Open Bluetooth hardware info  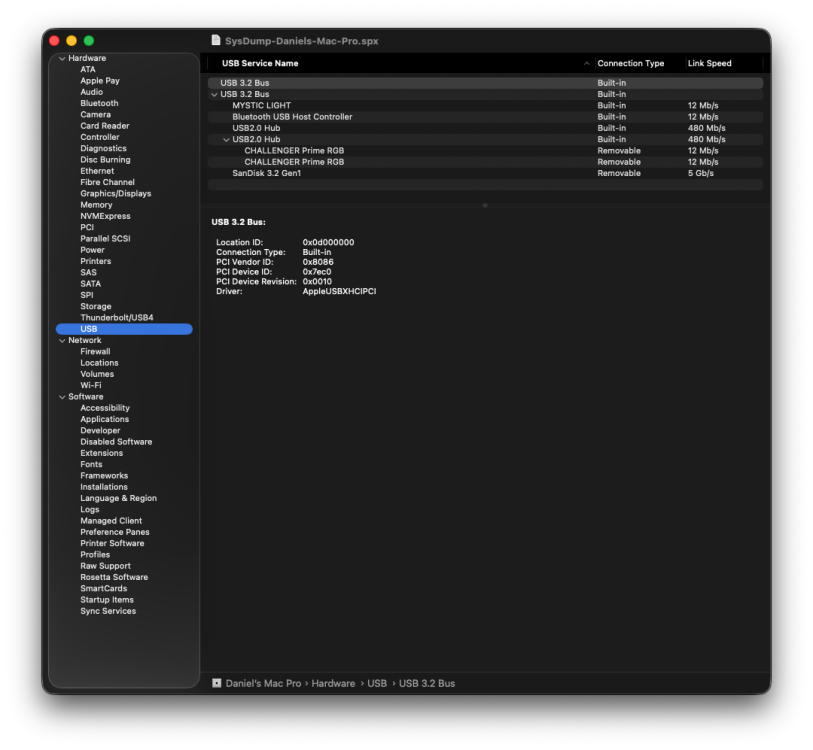tap(99, 103)
